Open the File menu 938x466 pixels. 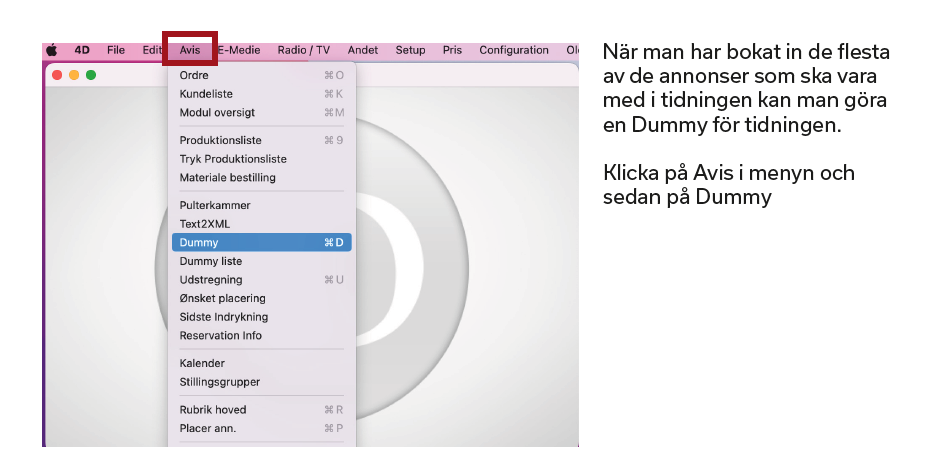116,50
